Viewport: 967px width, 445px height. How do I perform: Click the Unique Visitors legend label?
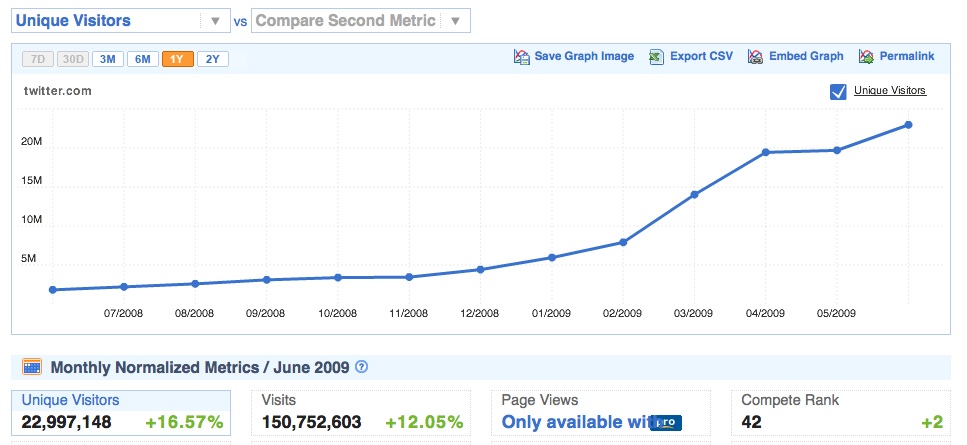[890, 91]
